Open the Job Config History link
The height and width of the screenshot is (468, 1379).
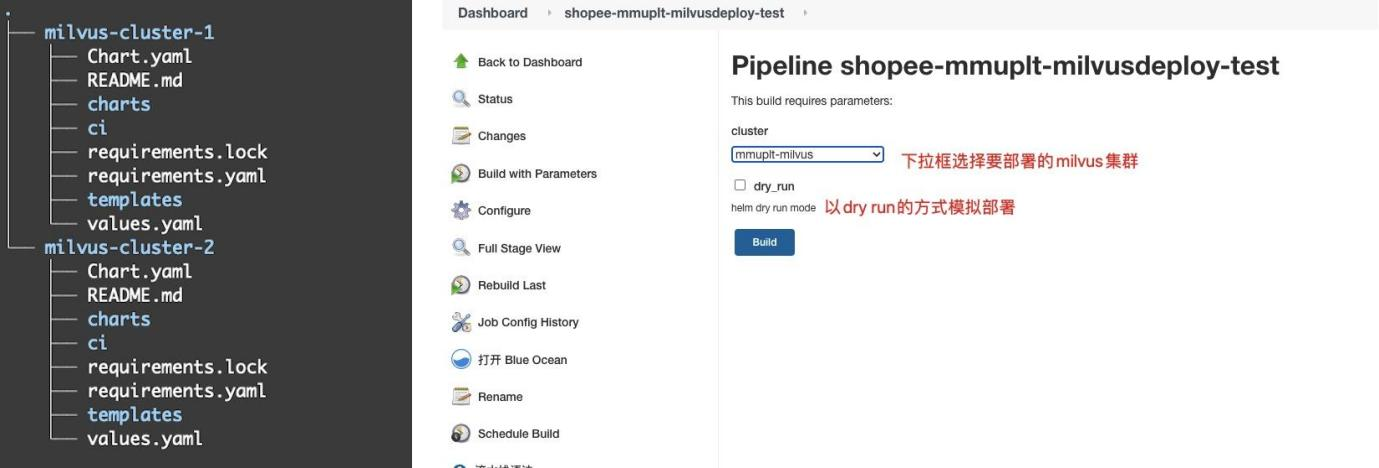[528, 322]
